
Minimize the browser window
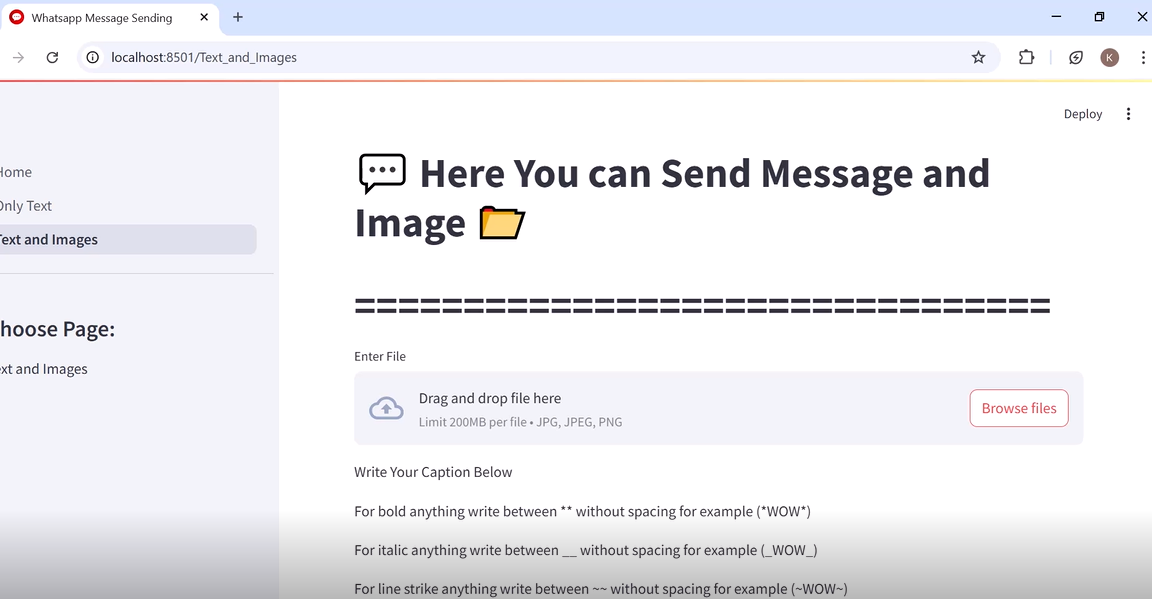(1056, 16)
